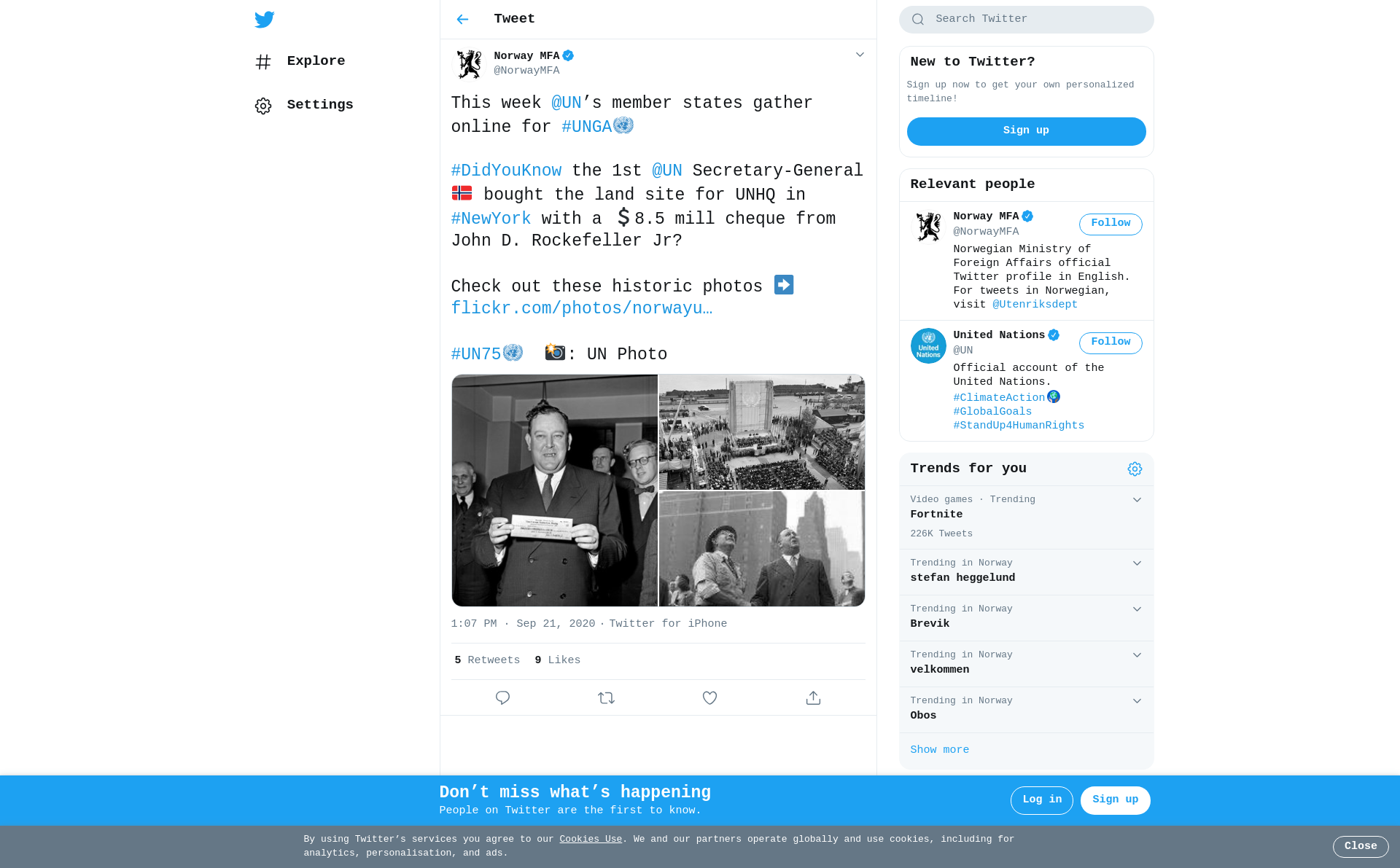
Task: Expand options for Obos trend
Action: (x=1137, y=701)
